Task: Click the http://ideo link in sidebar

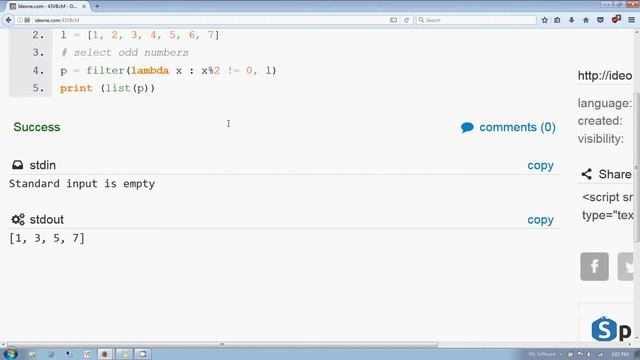Action: pos(605,76)
